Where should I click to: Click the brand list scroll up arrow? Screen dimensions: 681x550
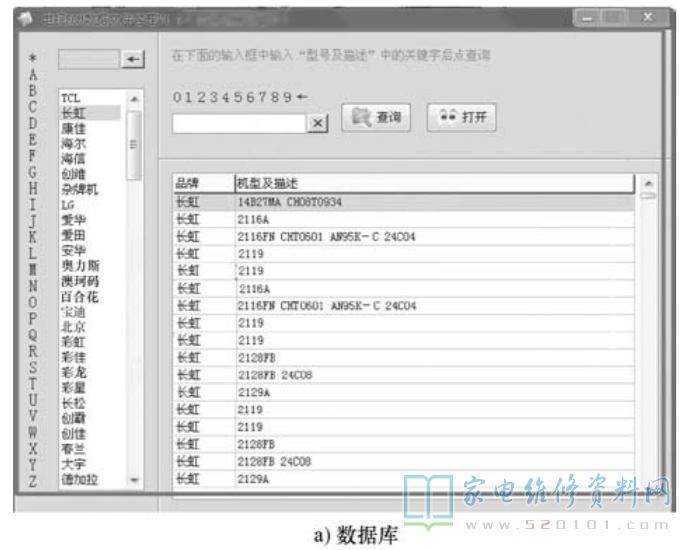(134, 99)
